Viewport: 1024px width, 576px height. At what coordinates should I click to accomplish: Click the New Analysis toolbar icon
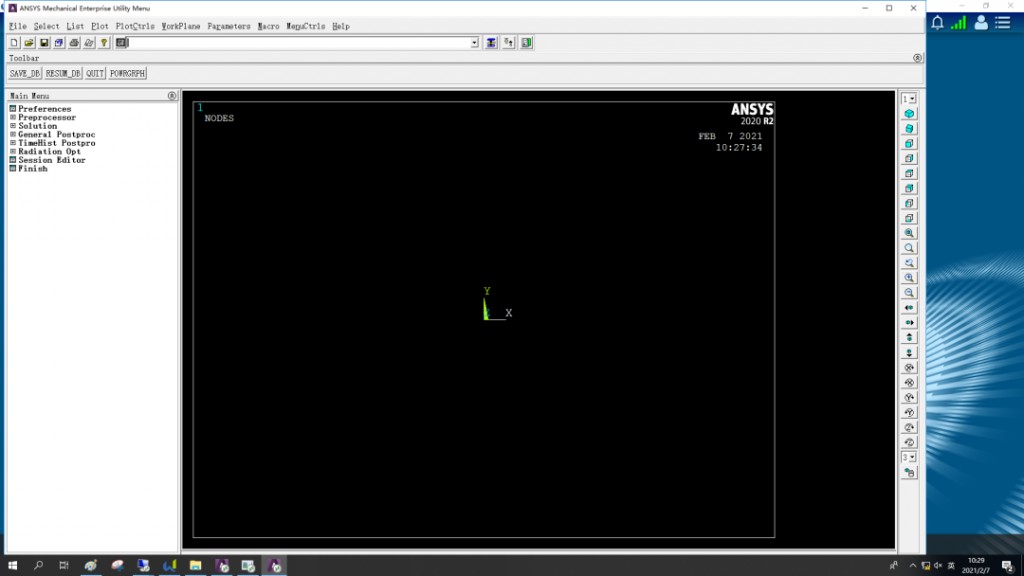click(14, 43)
